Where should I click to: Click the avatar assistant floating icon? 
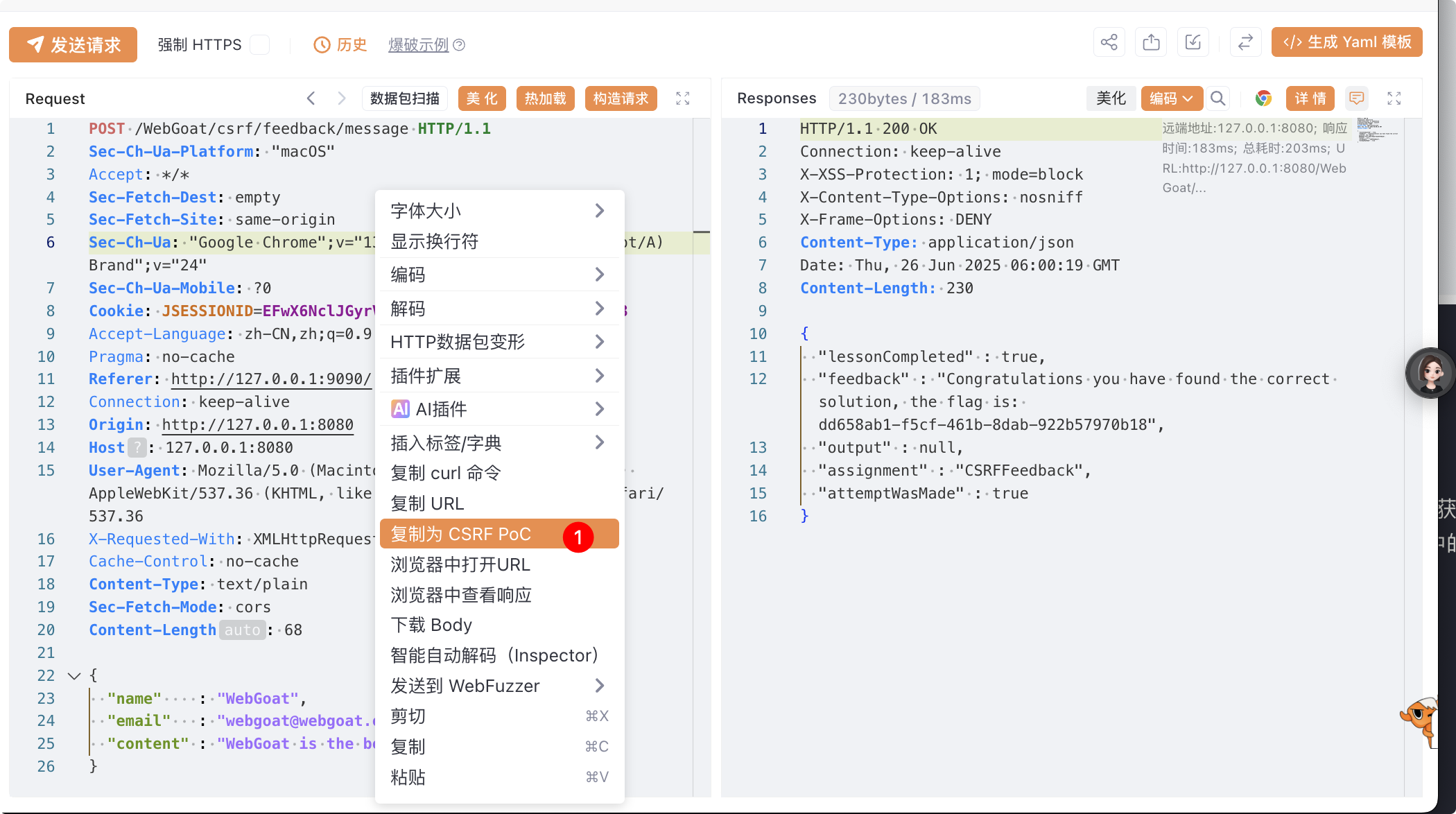tap(1430, 374)
